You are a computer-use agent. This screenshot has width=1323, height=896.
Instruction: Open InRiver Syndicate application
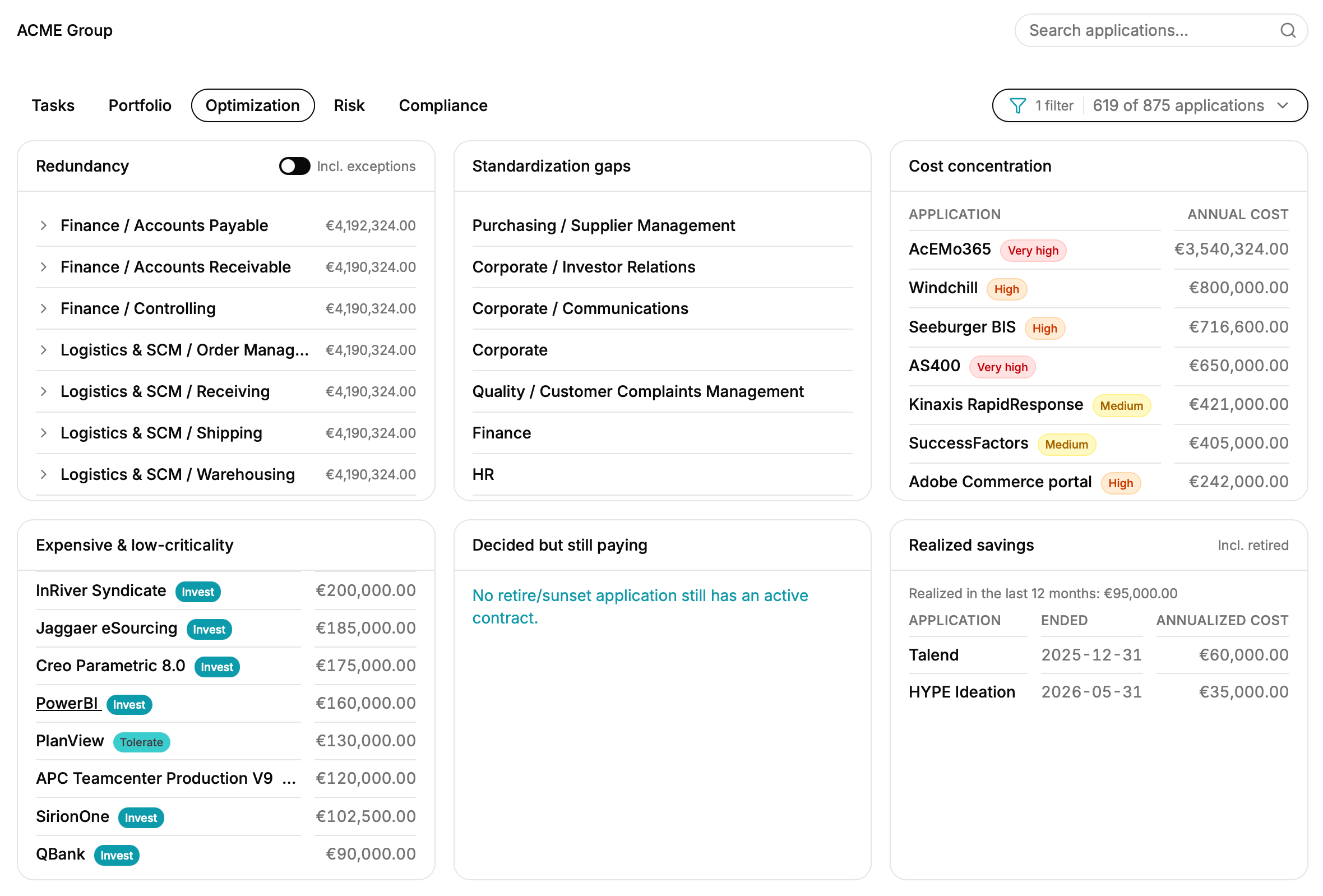pyautogui.click(x=101, y=591)
